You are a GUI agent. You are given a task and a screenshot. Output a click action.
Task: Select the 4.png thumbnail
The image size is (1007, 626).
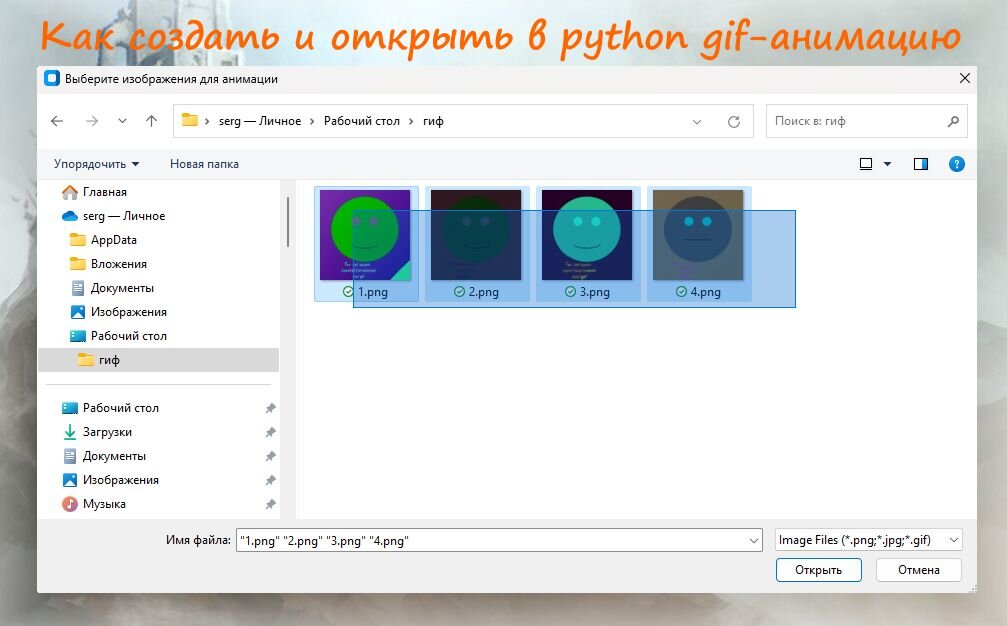(698, 235)
